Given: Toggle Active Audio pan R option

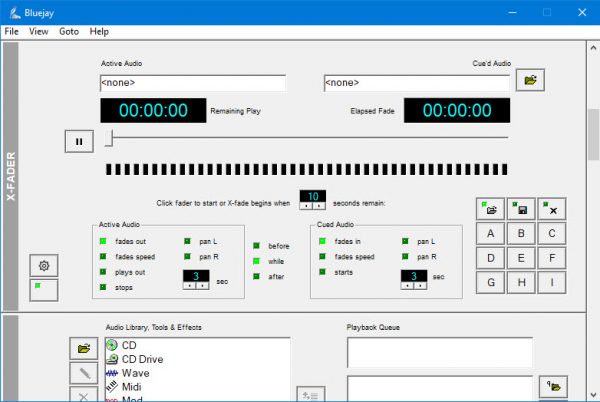Looking at the screenshot, I should 187,256.
